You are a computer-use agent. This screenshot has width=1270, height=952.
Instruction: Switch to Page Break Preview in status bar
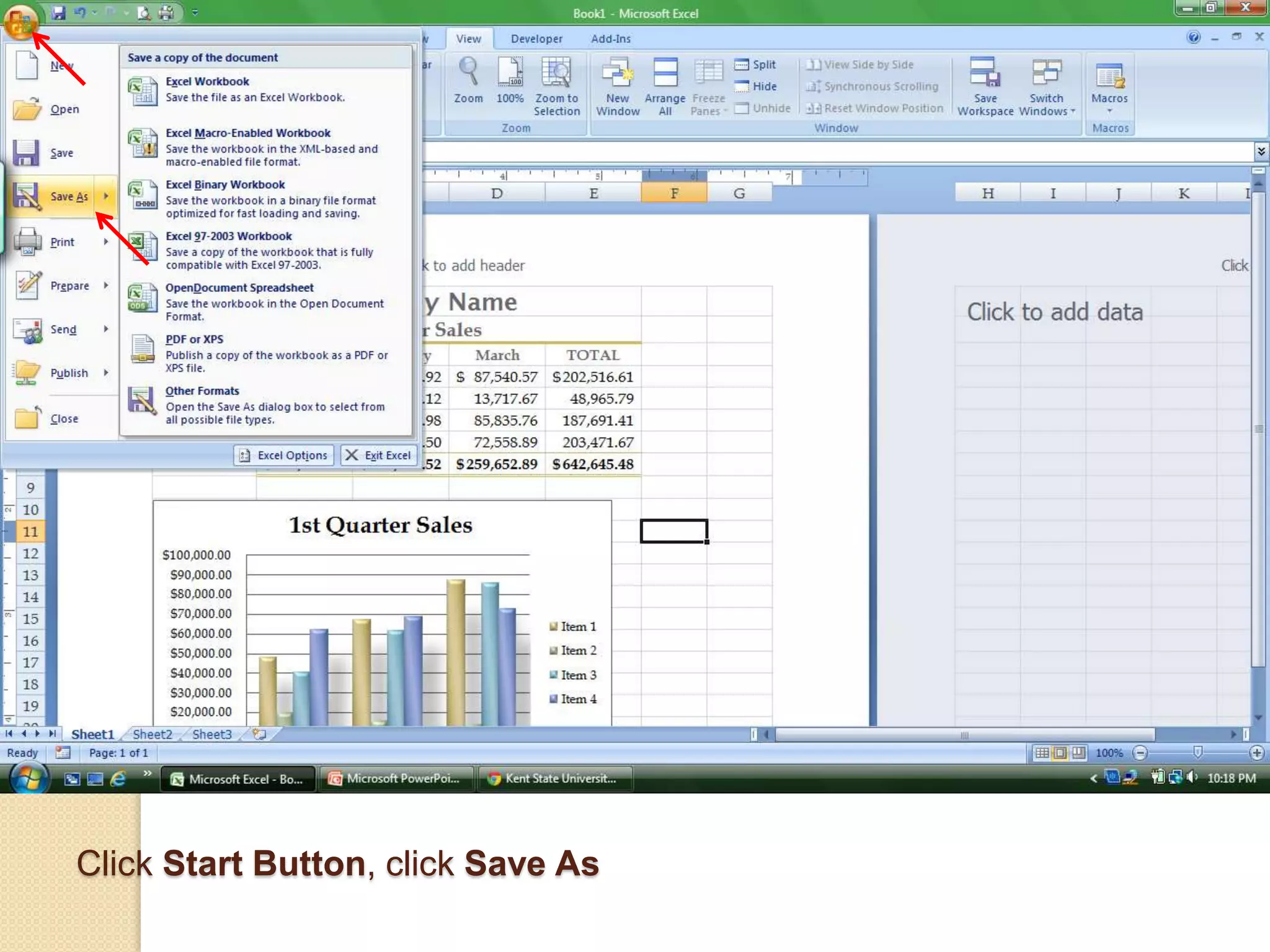[x=1079, y=753]
